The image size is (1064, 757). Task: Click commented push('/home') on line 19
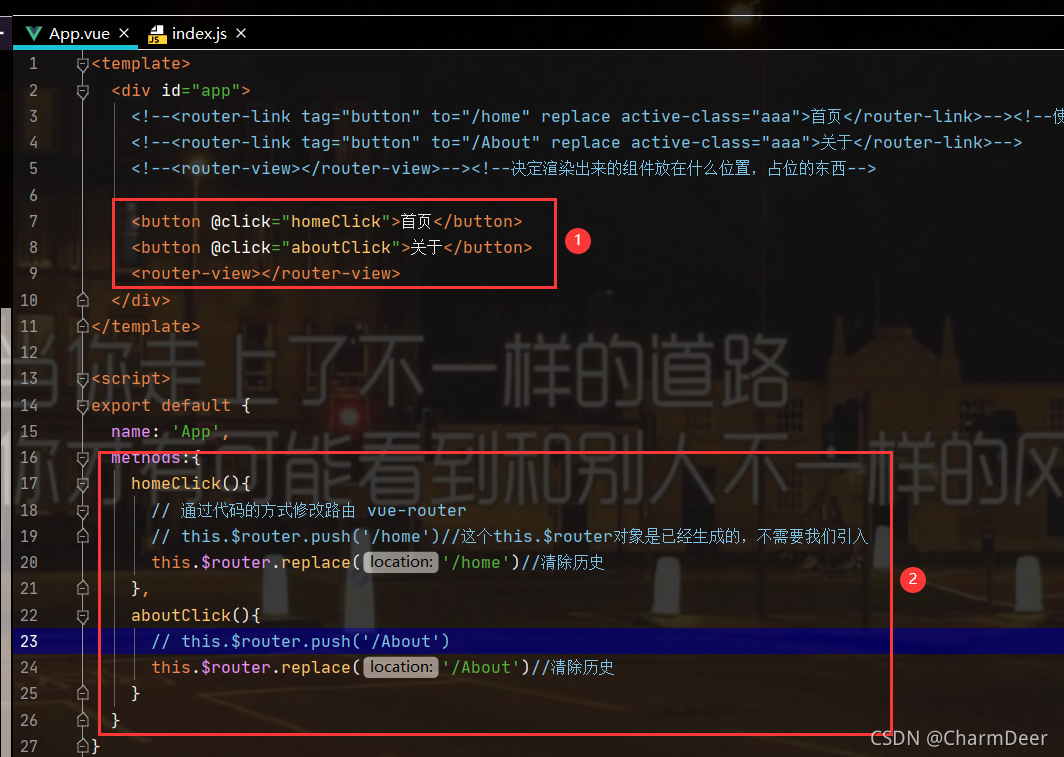375,537
